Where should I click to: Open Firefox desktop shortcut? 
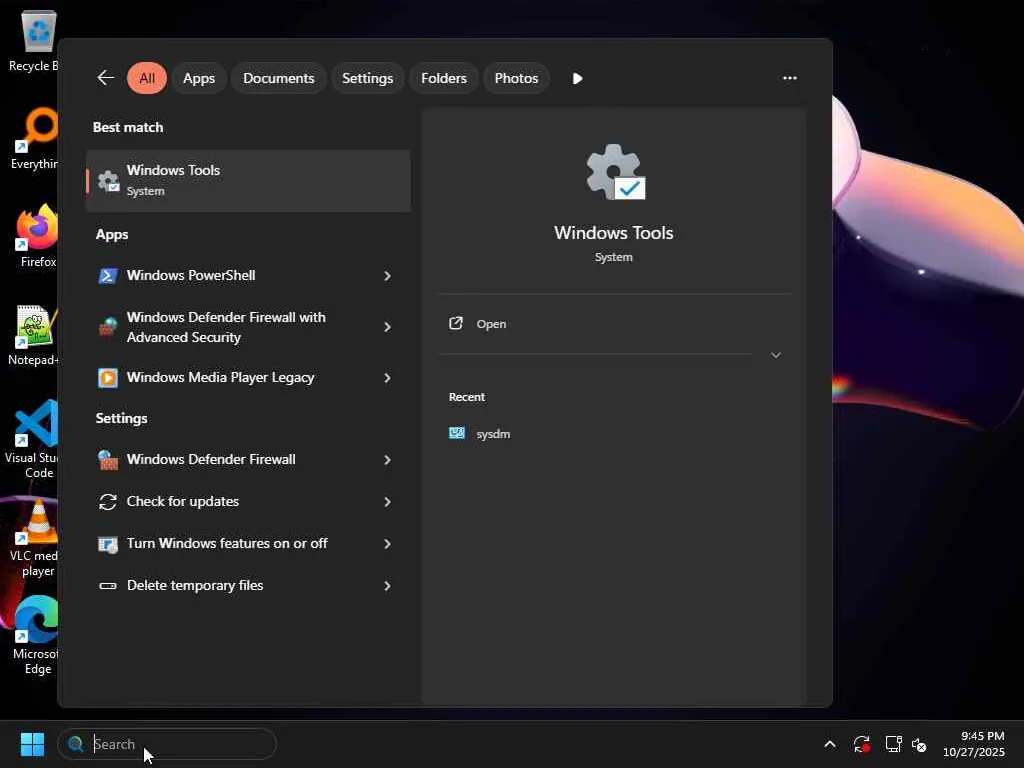(x=37, y=236)
